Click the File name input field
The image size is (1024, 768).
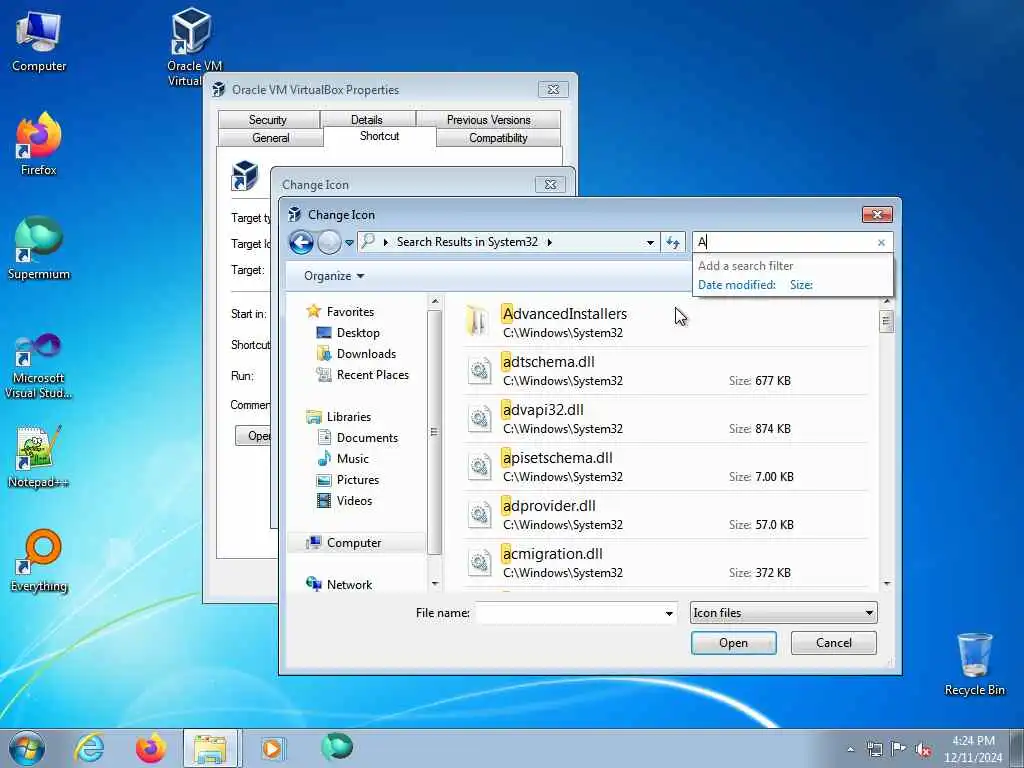click(569, 613)
